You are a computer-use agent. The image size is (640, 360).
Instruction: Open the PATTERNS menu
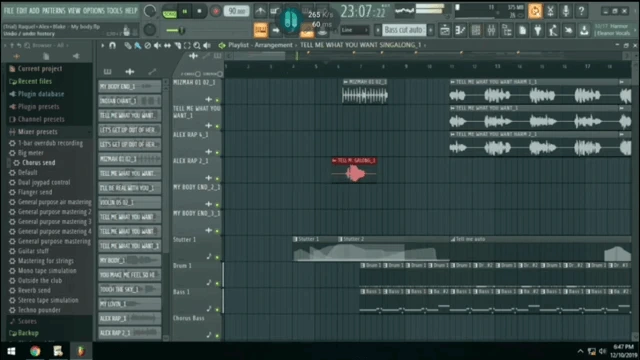53,11
